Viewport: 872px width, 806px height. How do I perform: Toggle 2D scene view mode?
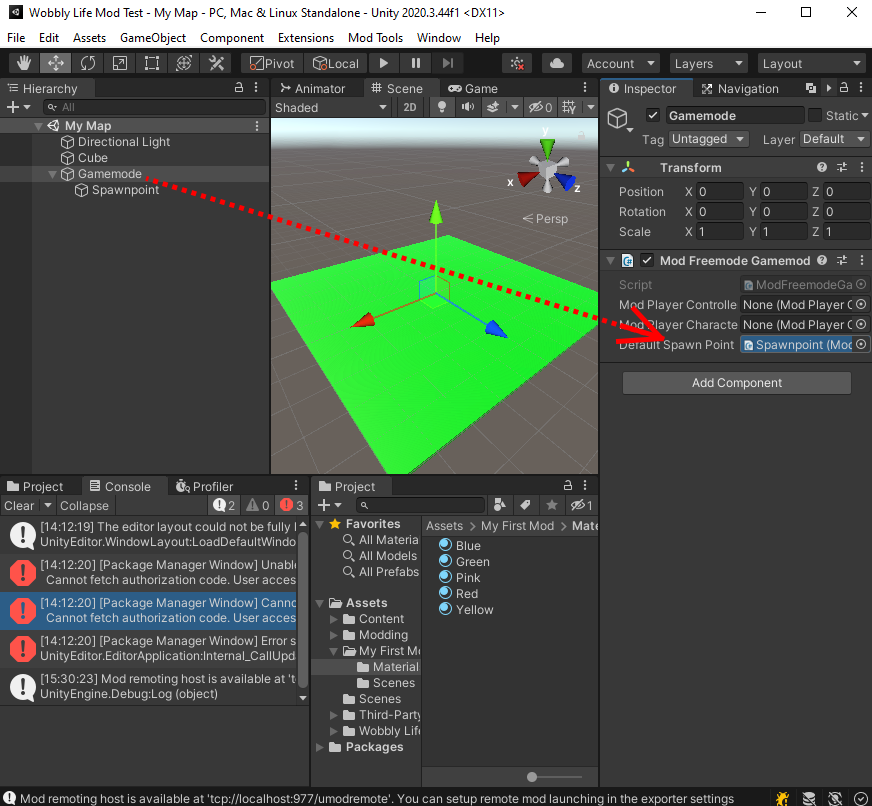tap(410, 107)
